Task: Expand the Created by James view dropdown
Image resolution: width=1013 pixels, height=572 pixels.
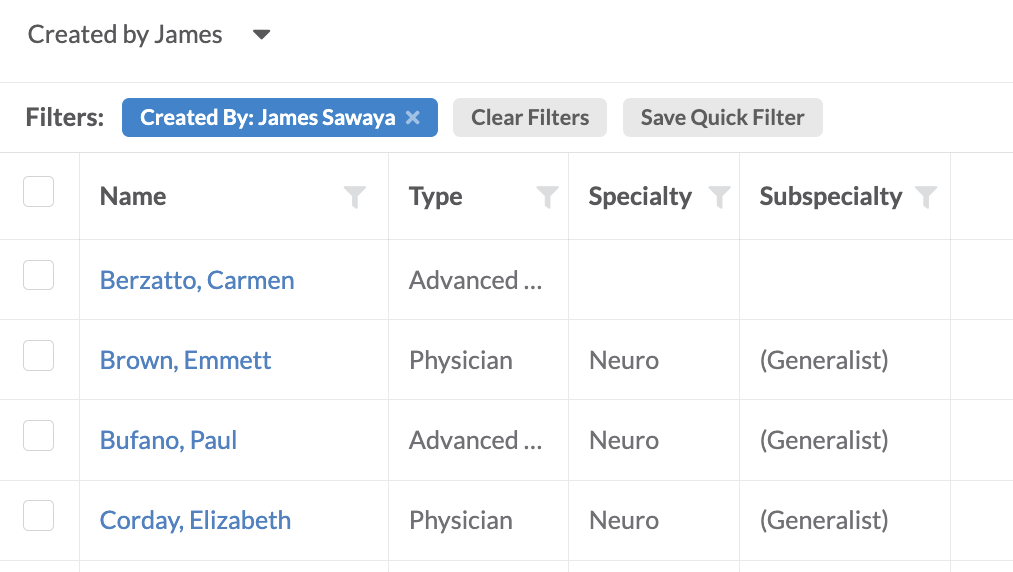Action: [261, 34]
